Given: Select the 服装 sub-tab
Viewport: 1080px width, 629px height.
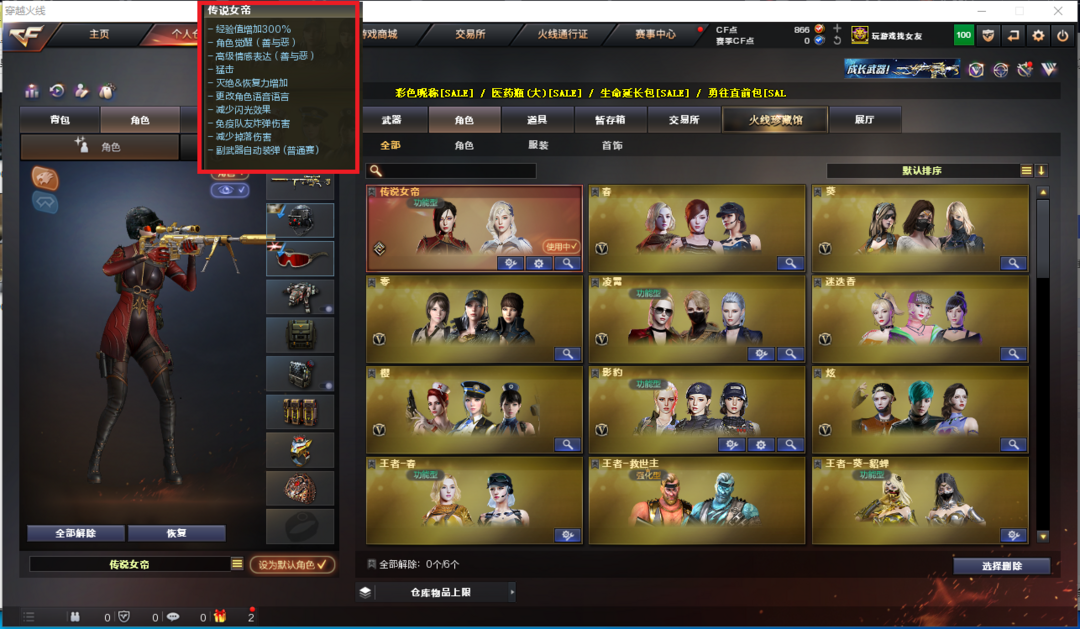Looking at the screenshot, I should tap(538, 145).
